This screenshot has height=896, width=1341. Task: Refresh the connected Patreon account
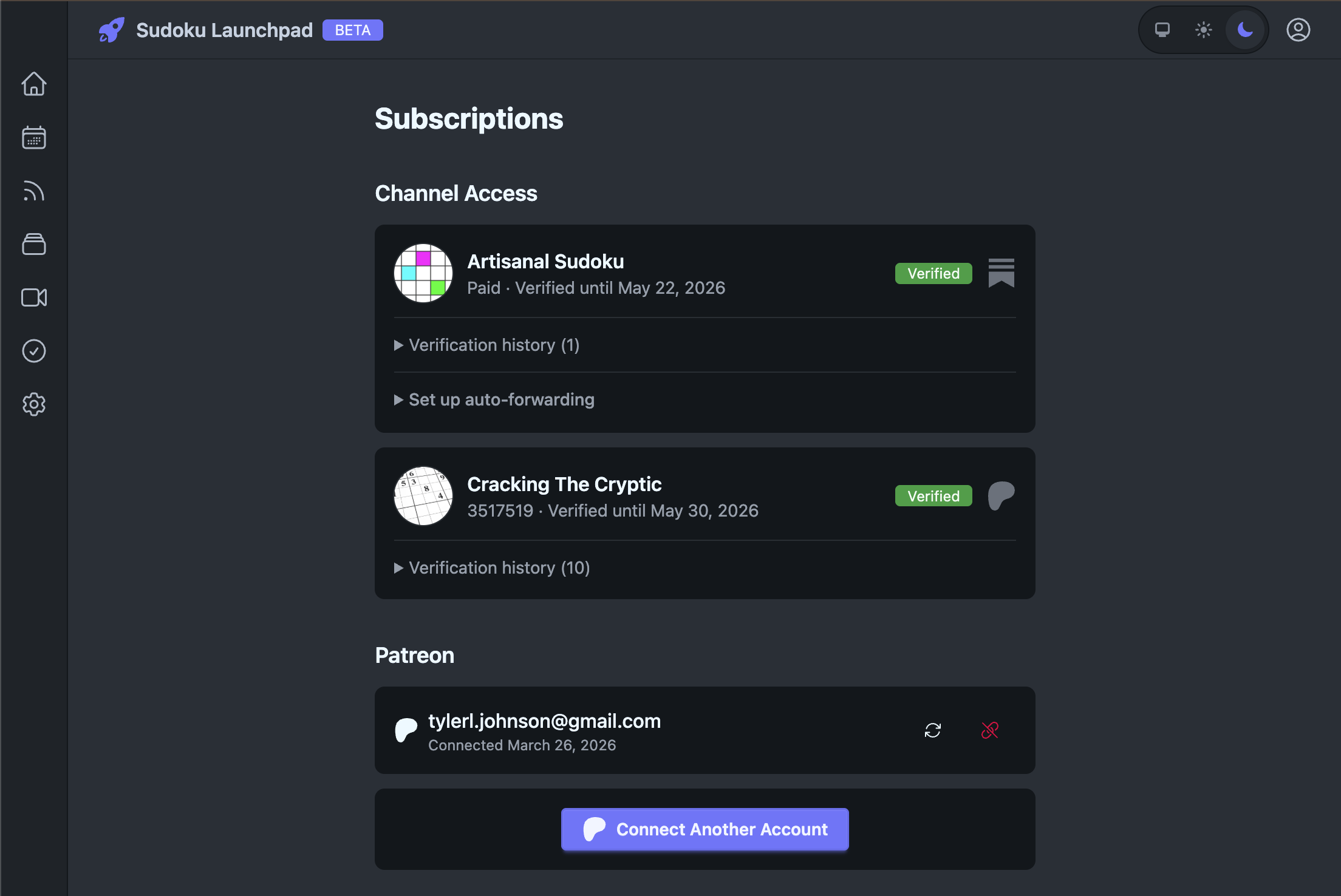[x=933, y=730]
